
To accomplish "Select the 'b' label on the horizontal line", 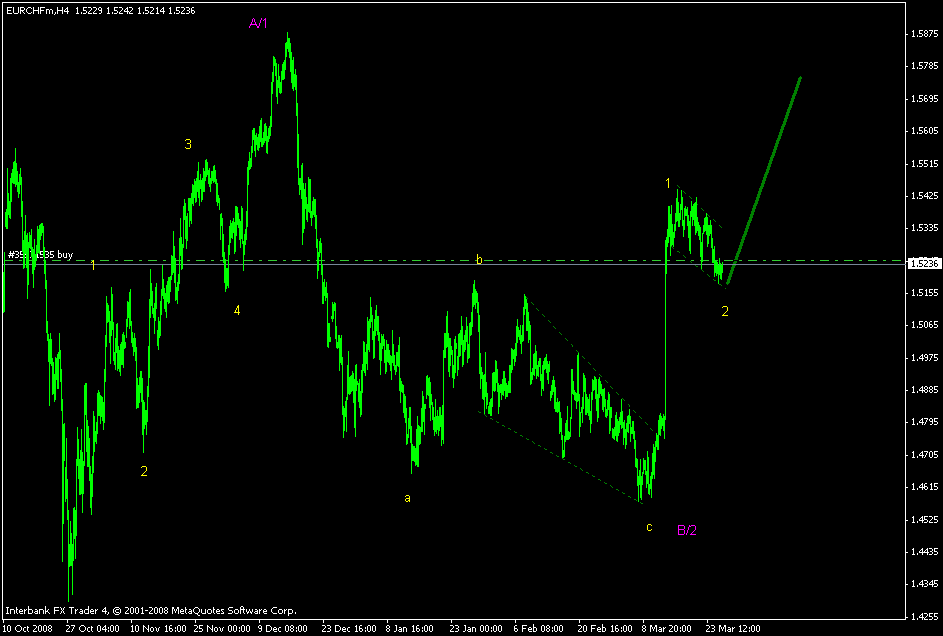I will coord(478,260).
